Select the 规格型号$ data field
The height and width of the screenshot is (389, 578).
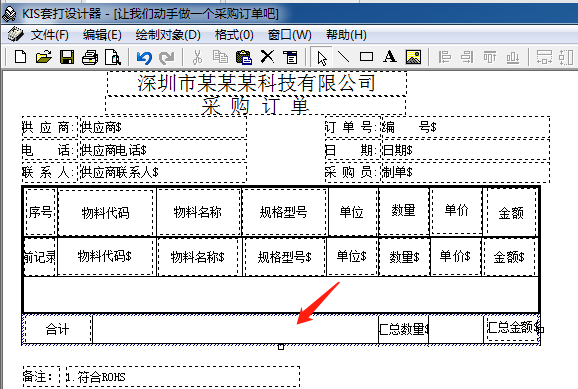[284, 257]
